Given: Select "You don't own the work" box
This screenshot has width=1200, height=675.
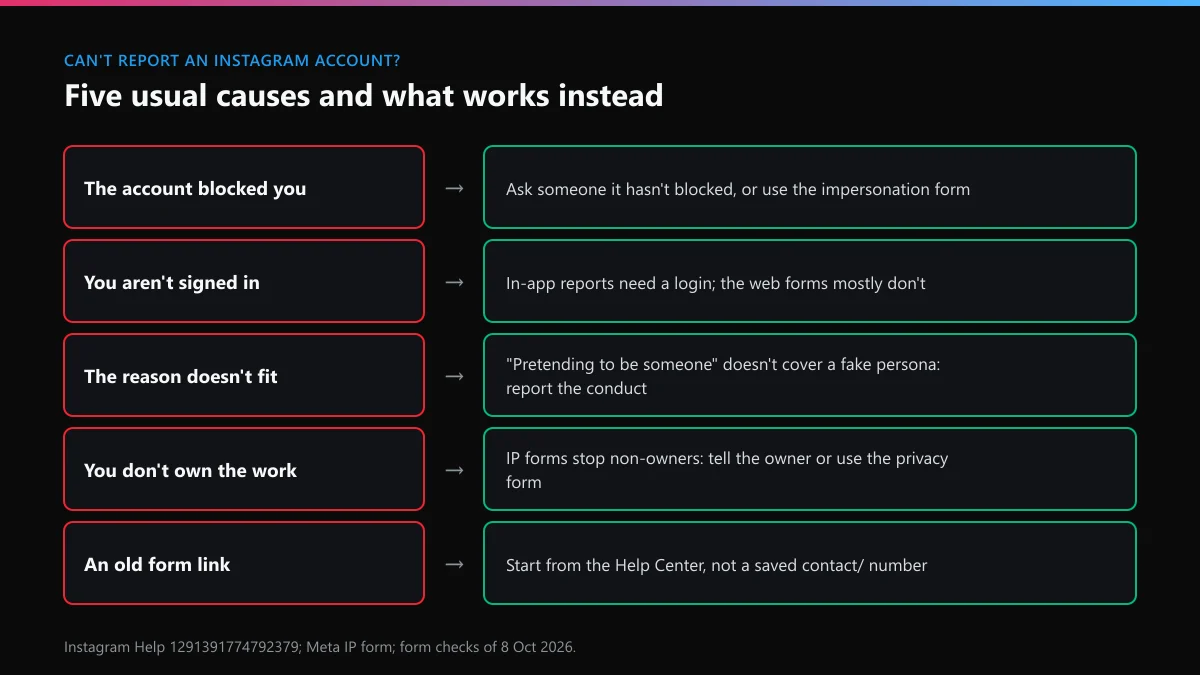Looking at the screenshot, I should [244, 469].
